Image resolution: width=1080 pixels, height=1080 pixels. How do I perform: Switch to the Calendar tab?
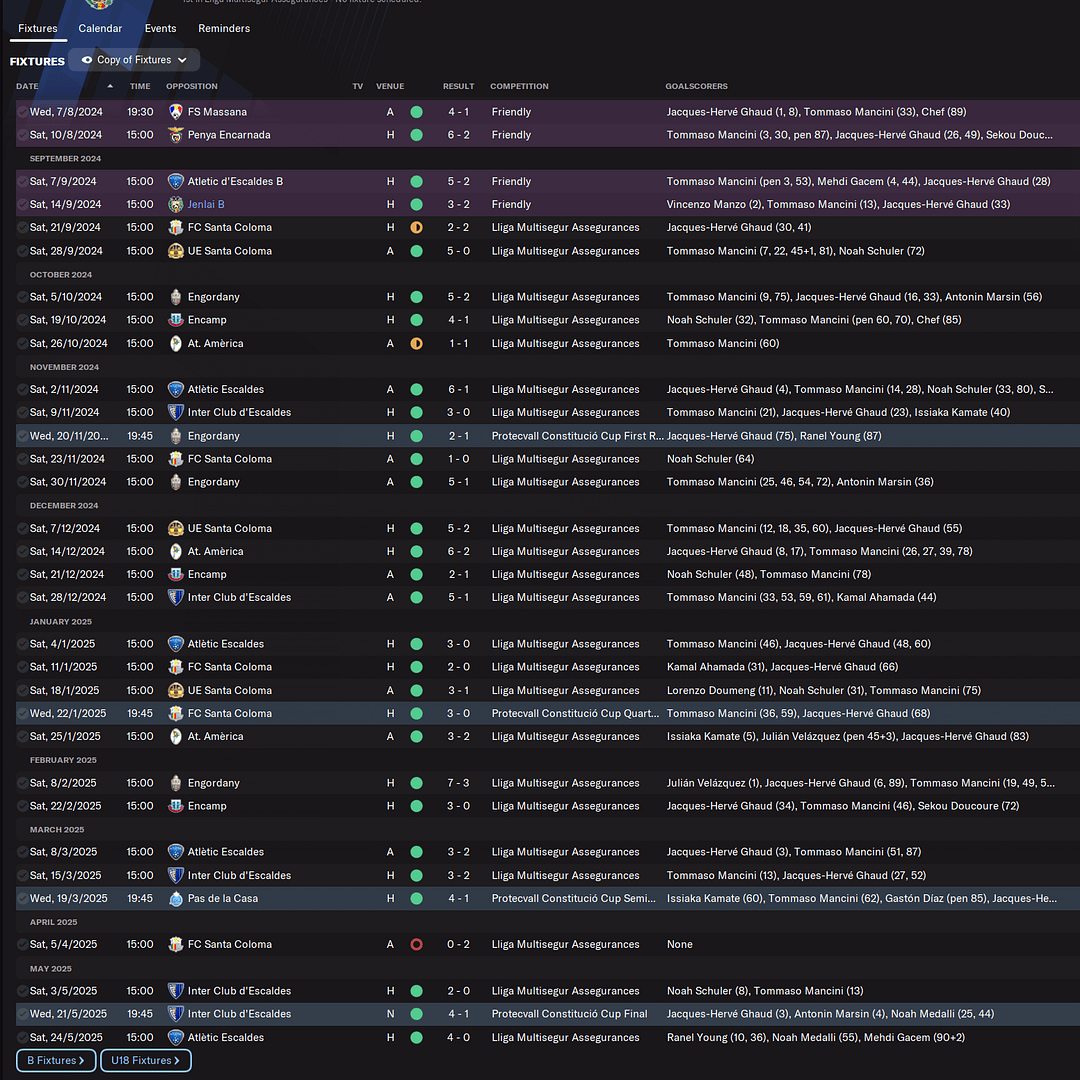(100, 29)
